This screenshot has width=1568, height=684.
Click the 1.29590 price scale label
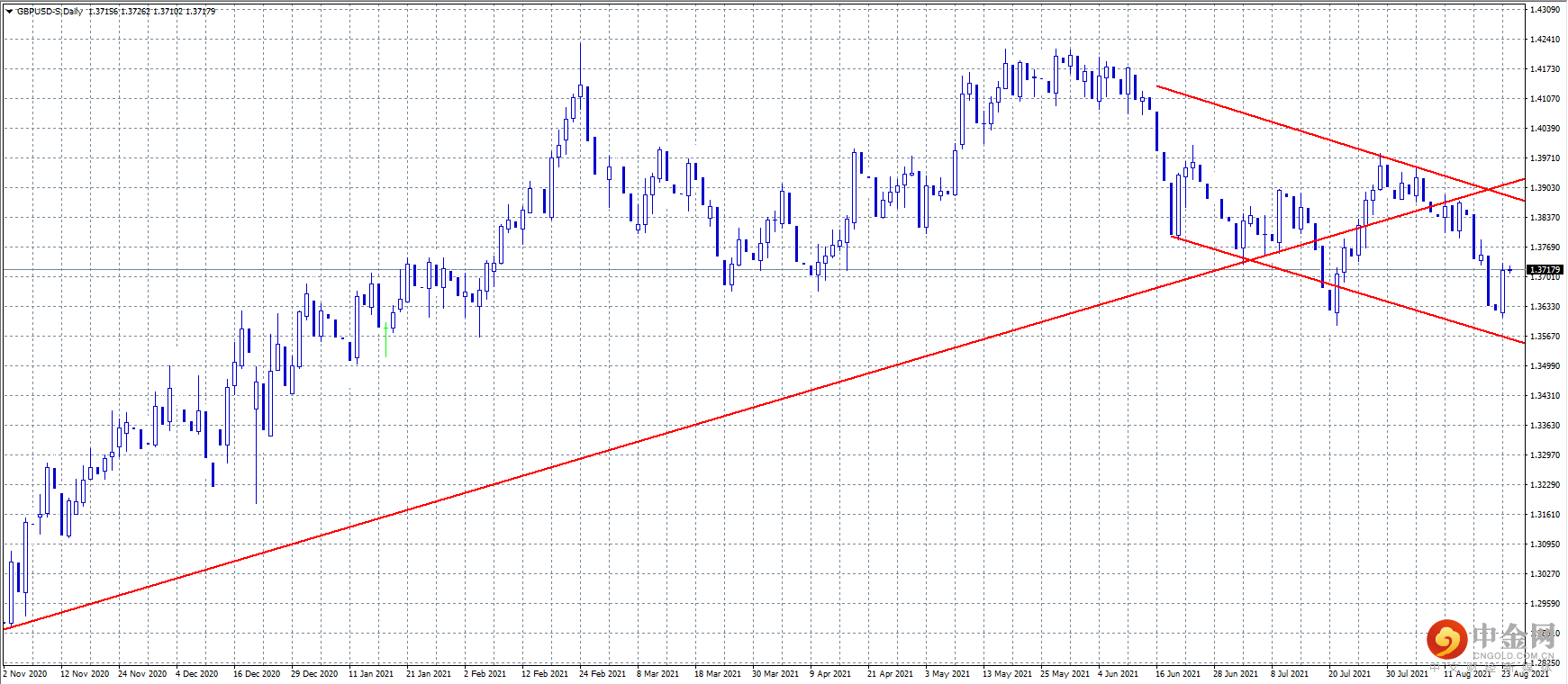pos(1545,604)
